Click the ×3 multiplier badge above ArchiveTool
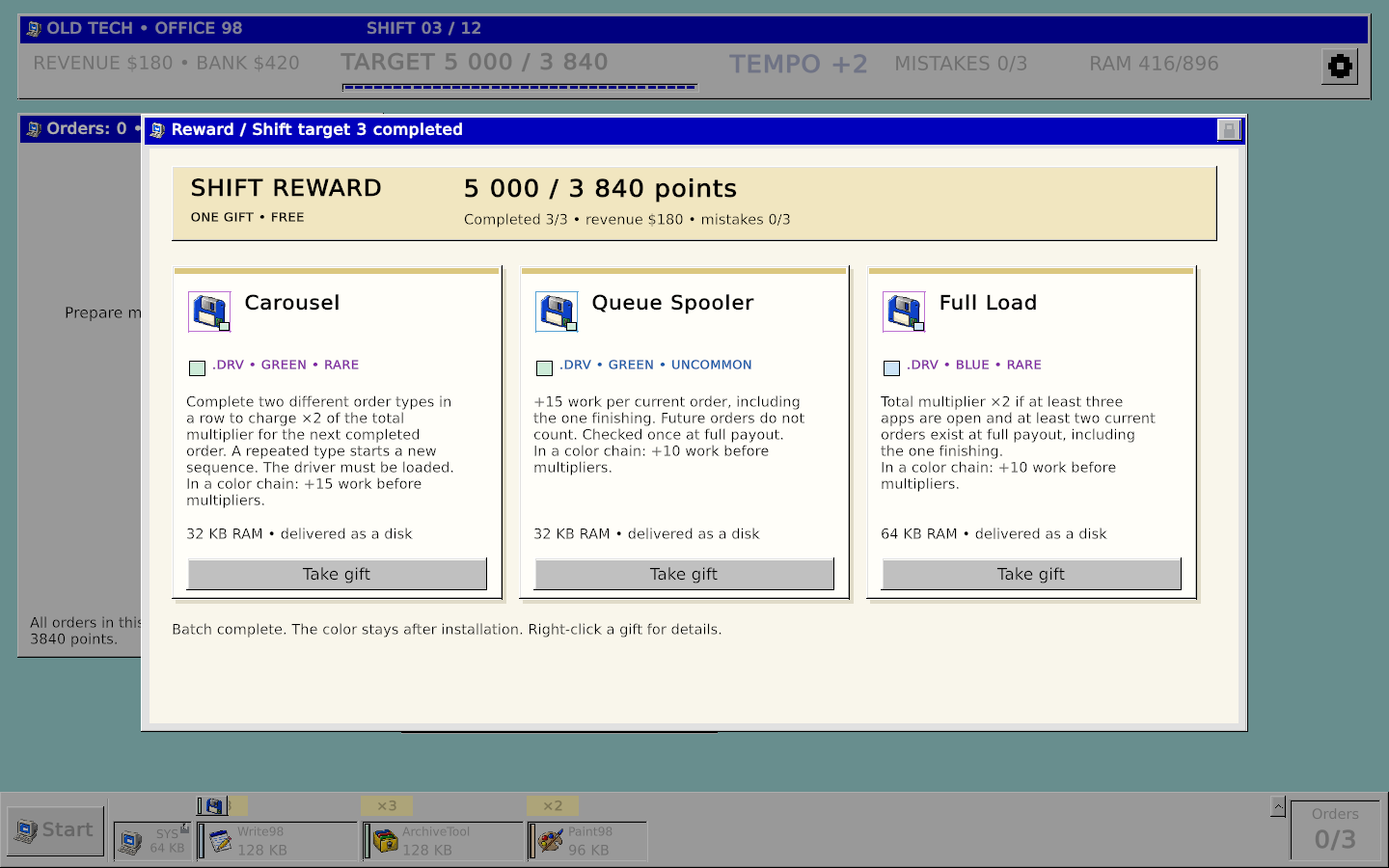 click(387, 806)
